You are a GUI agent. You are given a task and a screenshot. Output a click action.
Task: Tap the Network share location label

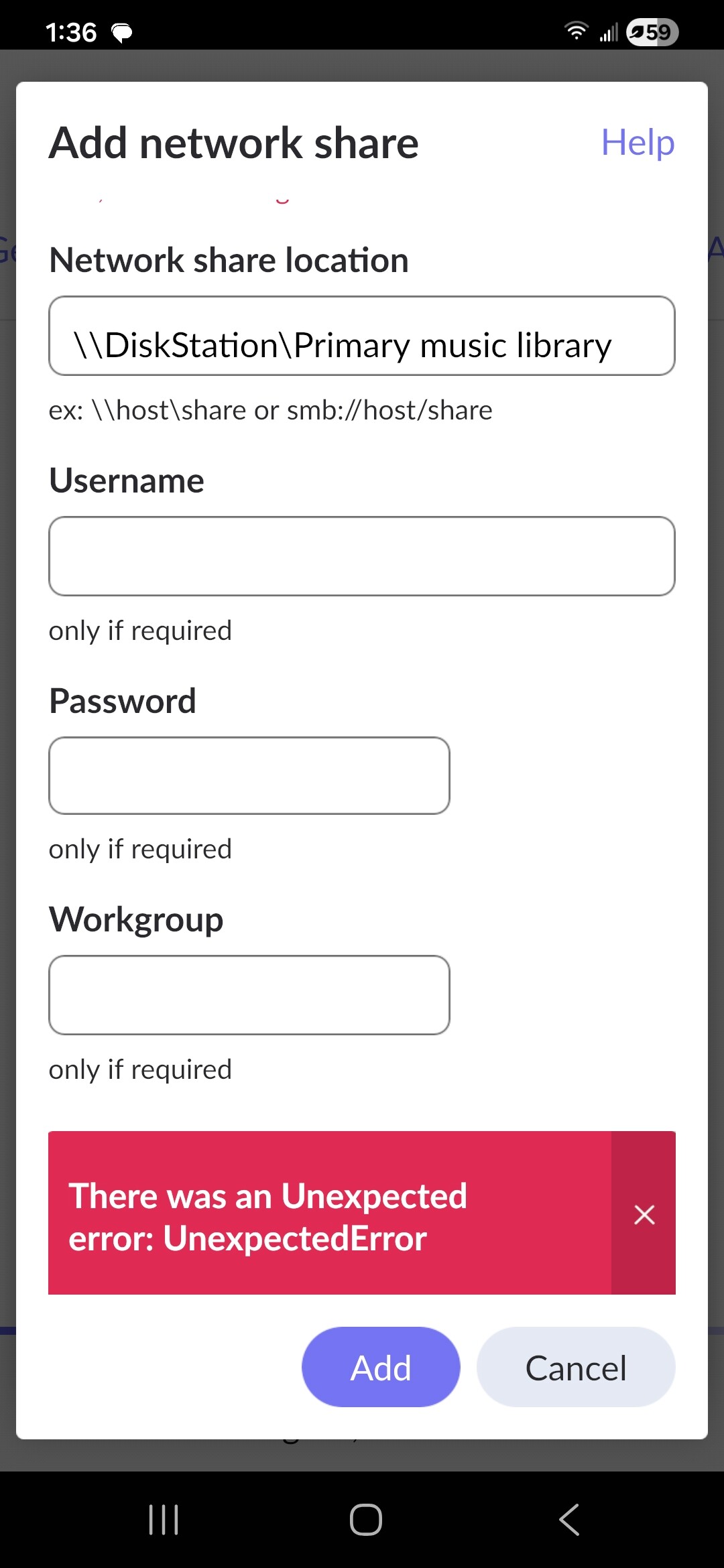[x=229, y=260]
